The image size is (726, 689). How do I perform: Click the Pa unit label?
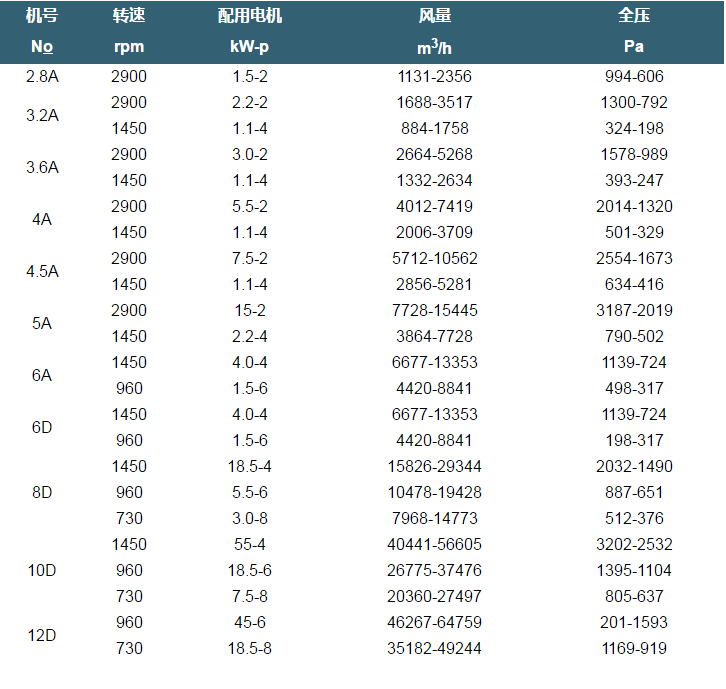pyautogui.click(x=634, y=47)
